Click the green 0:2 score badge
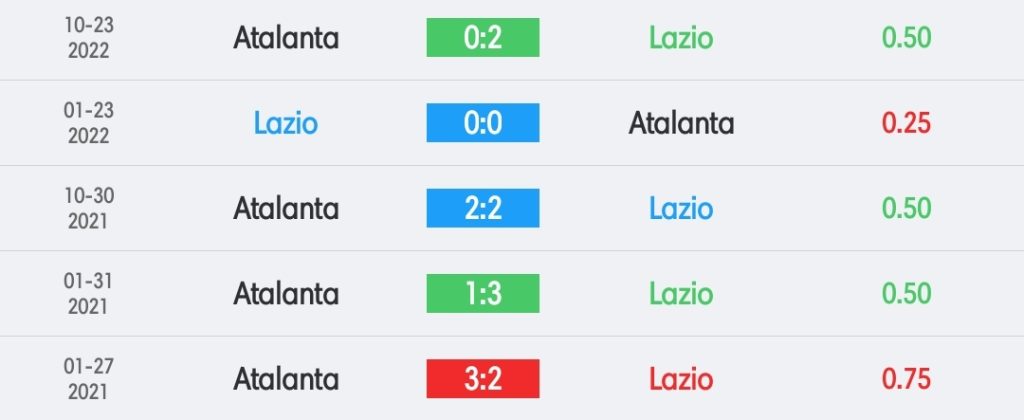This screenshot has width=1024, height=420. (x=482, y=38)
